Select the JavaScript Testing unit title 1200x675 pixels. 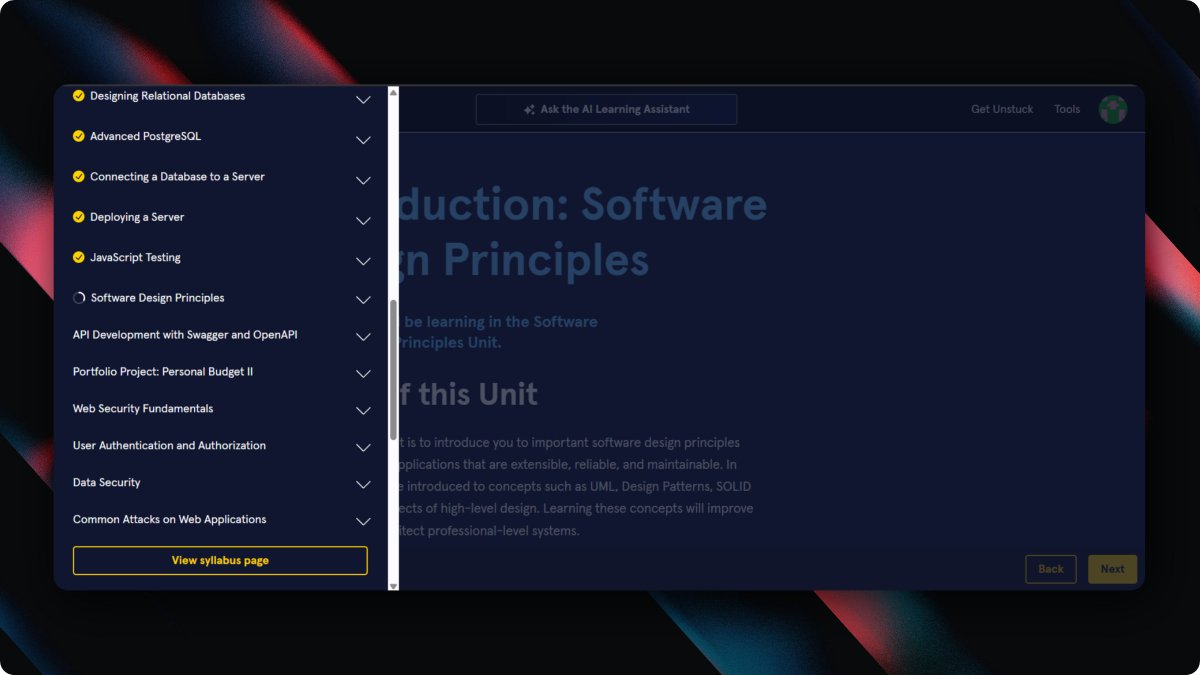click(x=135, y=257)
